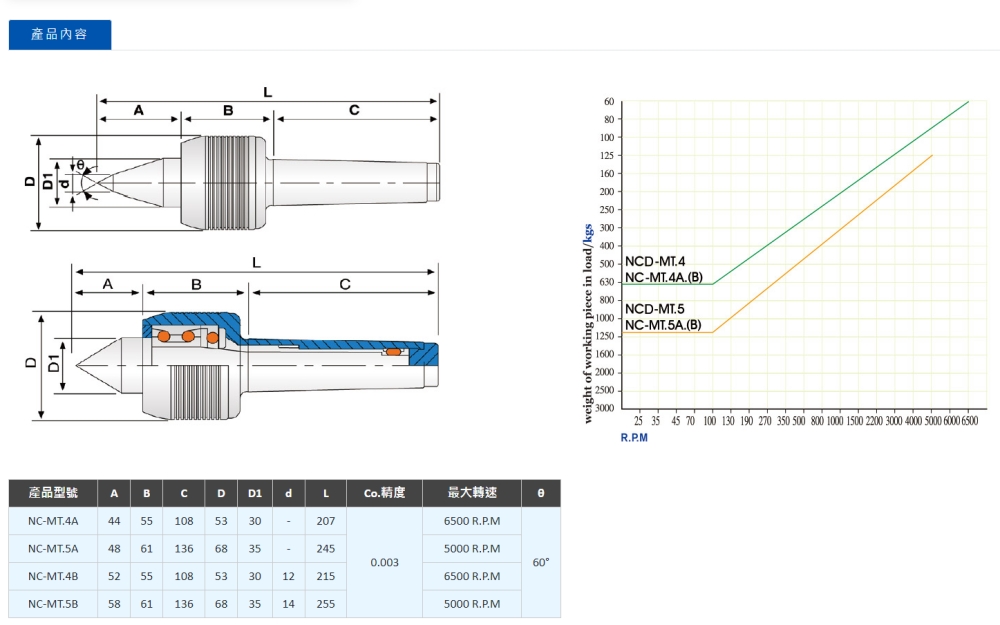Screen dimensions: 1000x625
Task: Select the 最大轉速 column header
Action: pos(471,493)
